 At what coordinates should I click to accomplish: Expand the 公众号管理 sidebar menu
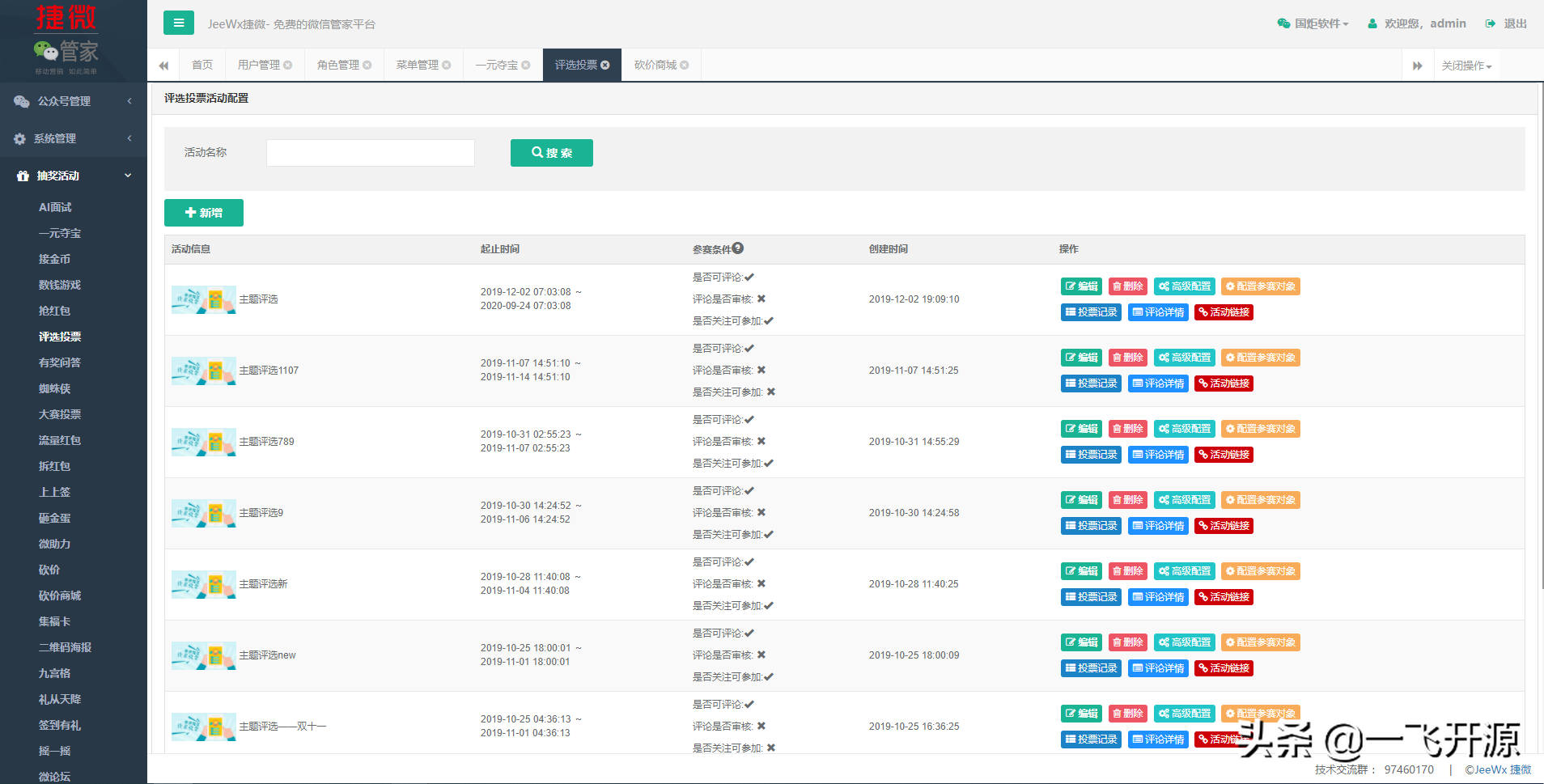pyautogui.click(x=73, y=101)
